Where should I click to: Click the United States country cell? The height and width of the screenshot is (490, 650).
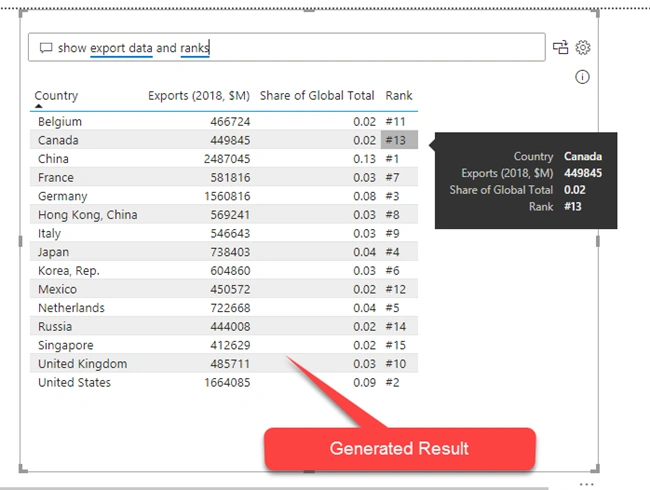tap(75, 382)
